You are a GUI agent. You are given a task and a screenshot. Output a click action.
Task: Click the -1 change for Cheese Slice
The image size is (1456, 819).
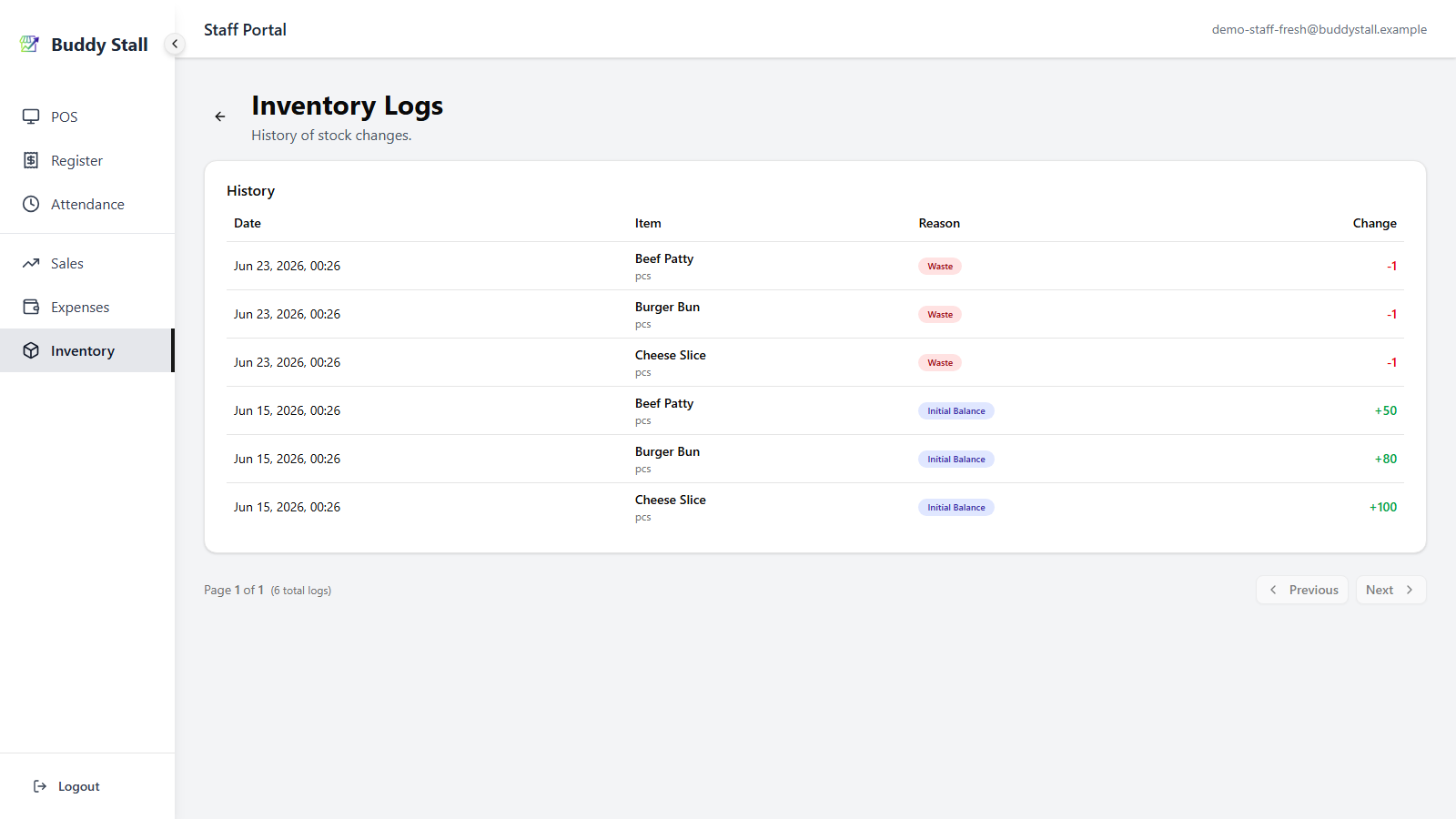point(1391,362)
